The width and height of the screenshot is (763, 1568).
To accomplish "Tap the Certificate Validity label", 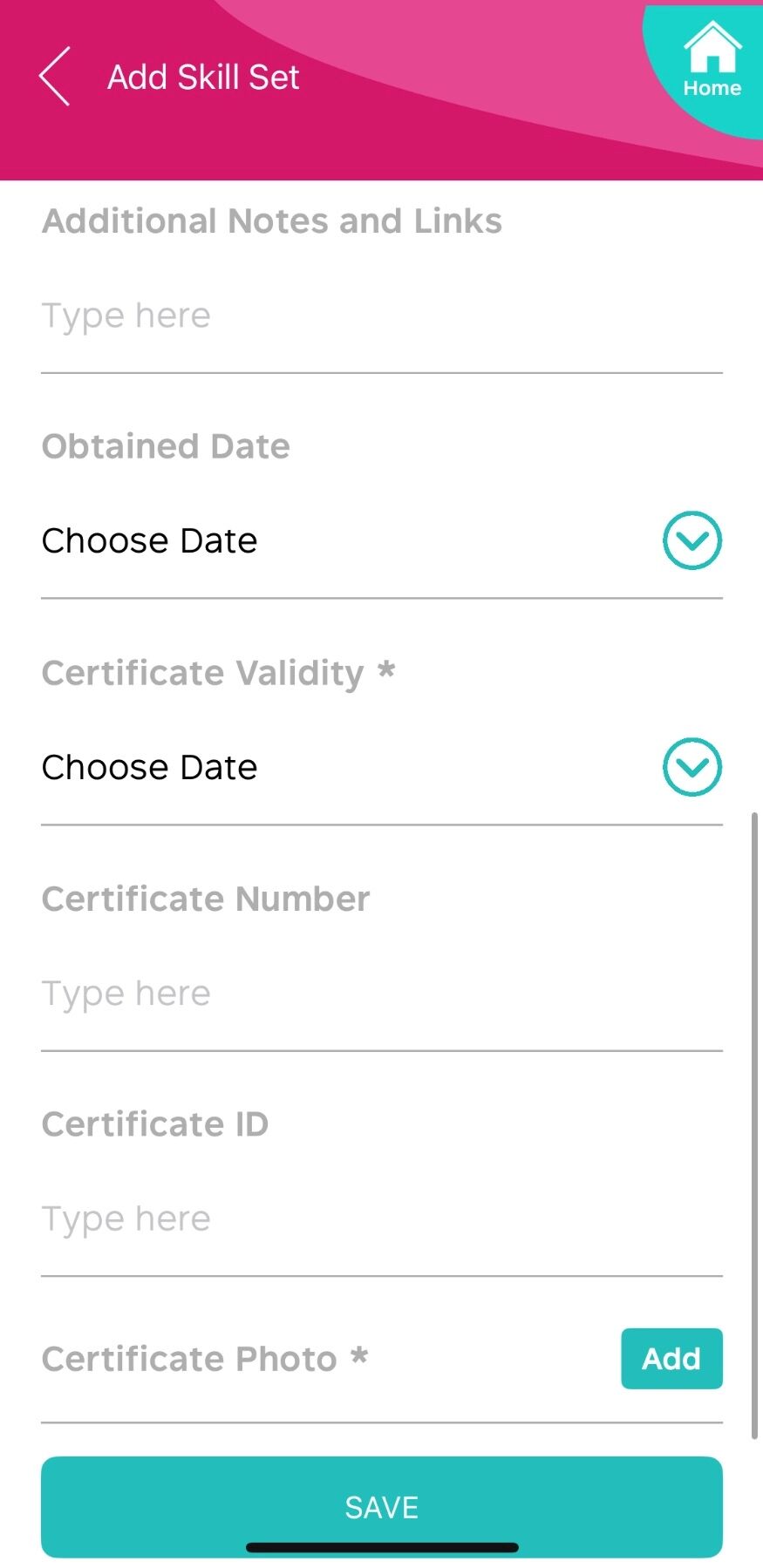I will click(202, 673).
